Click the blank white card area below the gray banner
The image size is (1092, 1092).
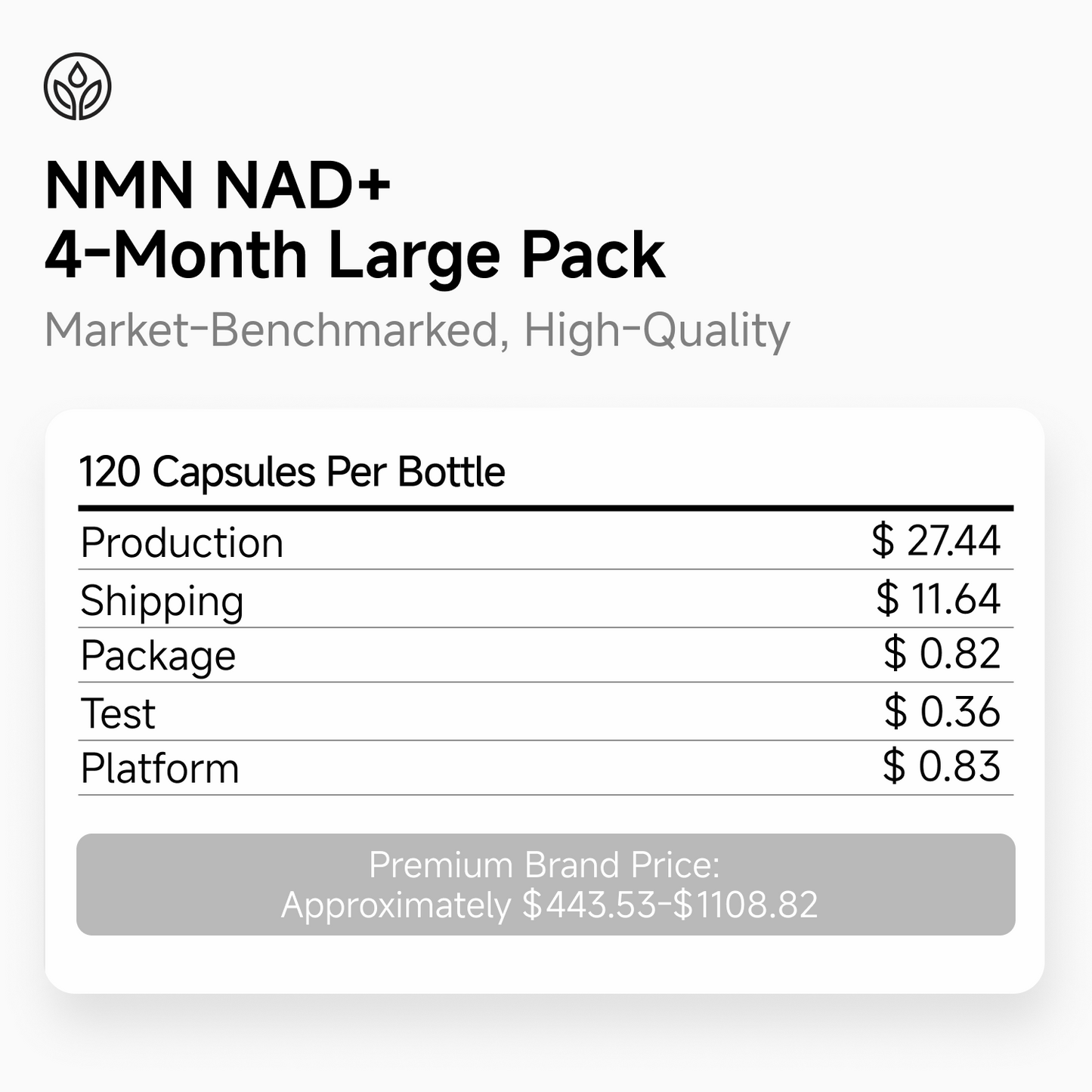tap(544, 964)
